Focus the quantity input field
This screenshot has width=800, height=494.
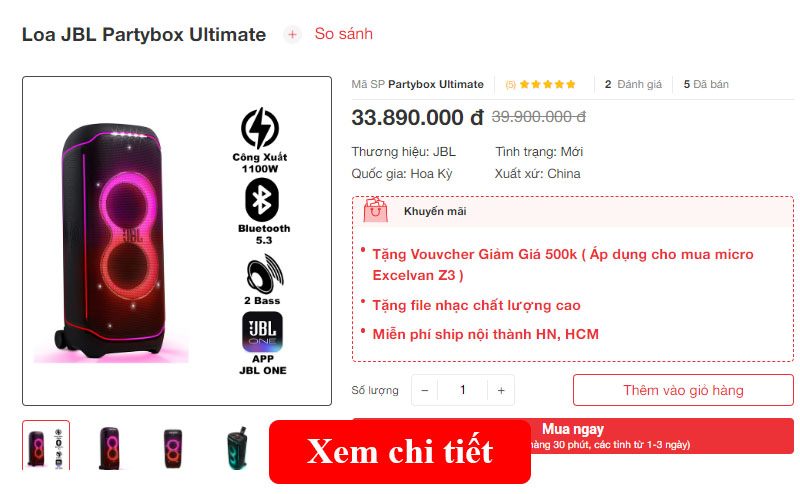[463, 390]
